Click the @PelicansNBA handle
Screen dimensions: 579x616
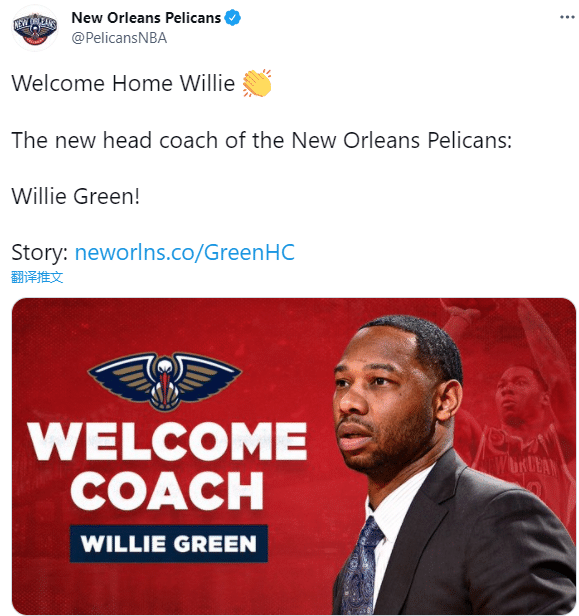[119, 38]
